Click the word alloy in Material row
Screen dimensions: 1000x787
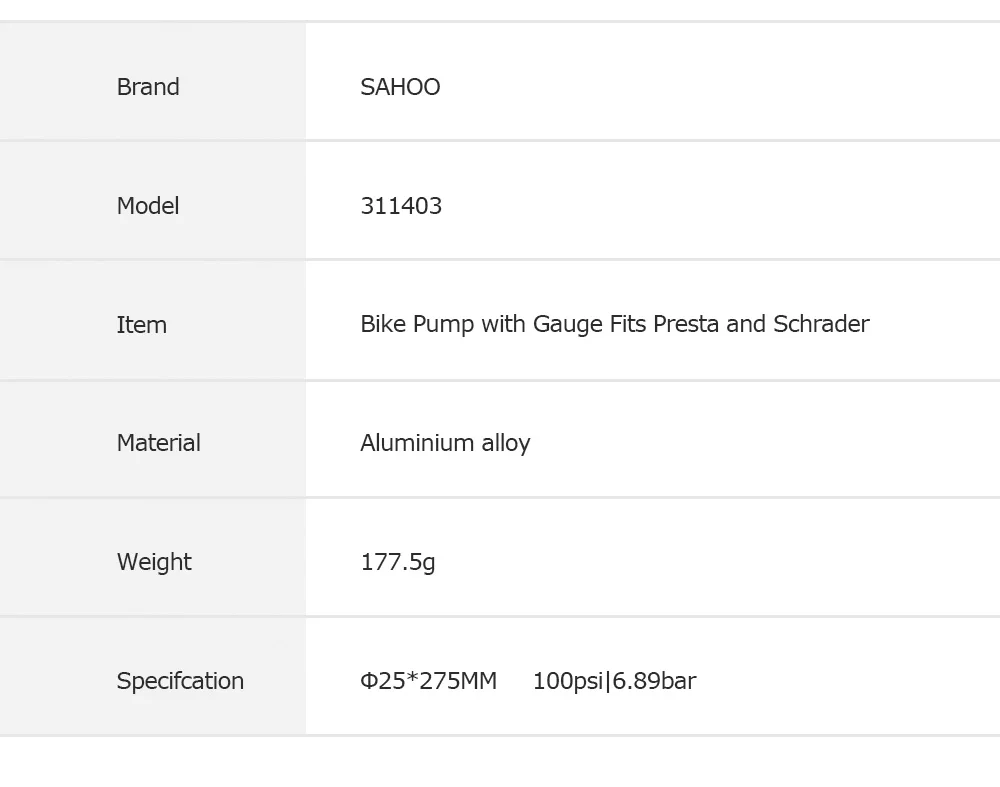(506, 443)
